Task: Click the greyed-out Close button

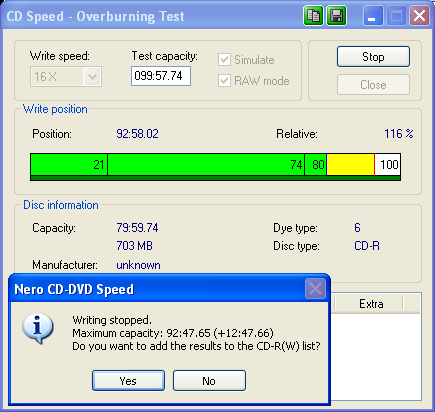Action: coord(373,85)
